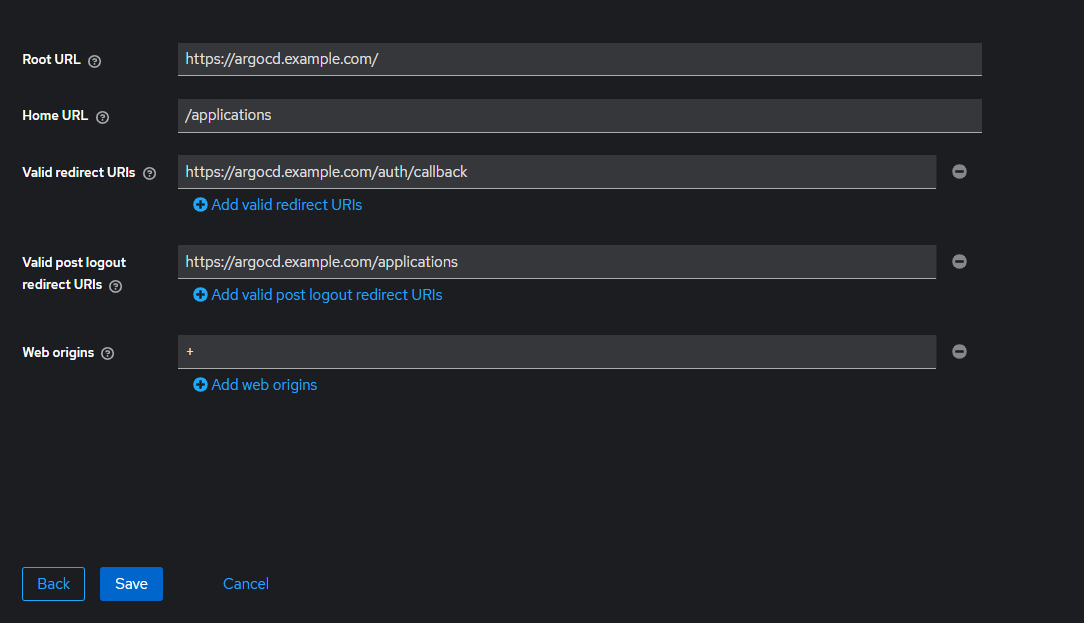Click the Web origins help icon
Image resolution: width=1084 pixels, height=623 pixels.
coord(108,353)
